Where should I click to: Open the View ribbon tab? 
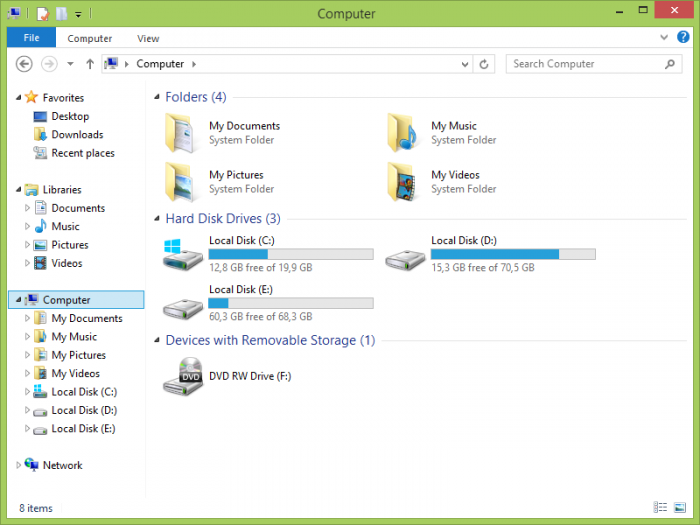click(x=148, y=38)
